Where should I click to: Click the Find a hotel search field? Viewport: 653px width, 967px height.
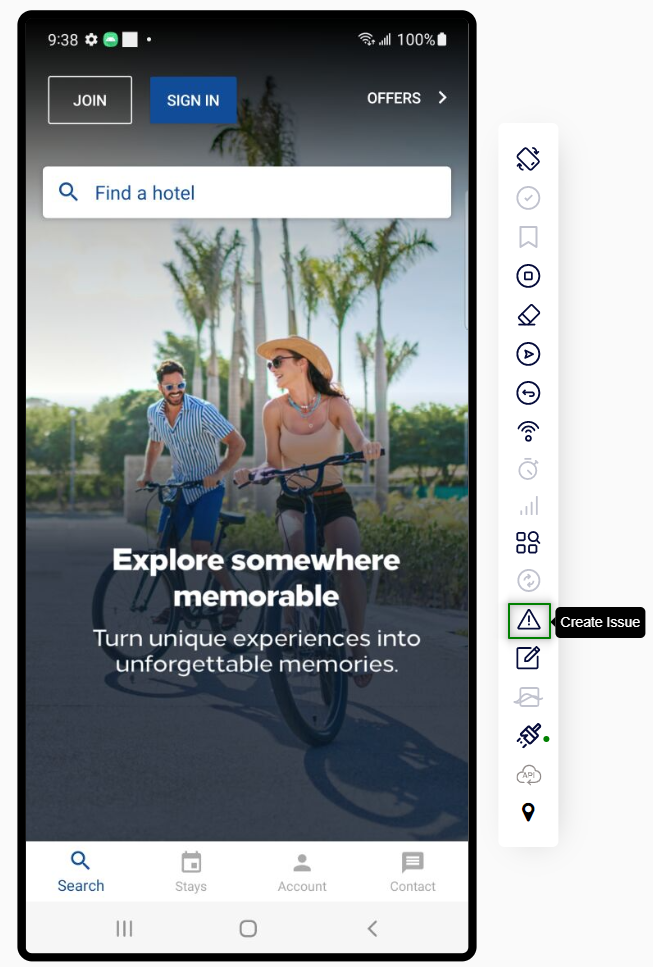click(x=247, y=192)
